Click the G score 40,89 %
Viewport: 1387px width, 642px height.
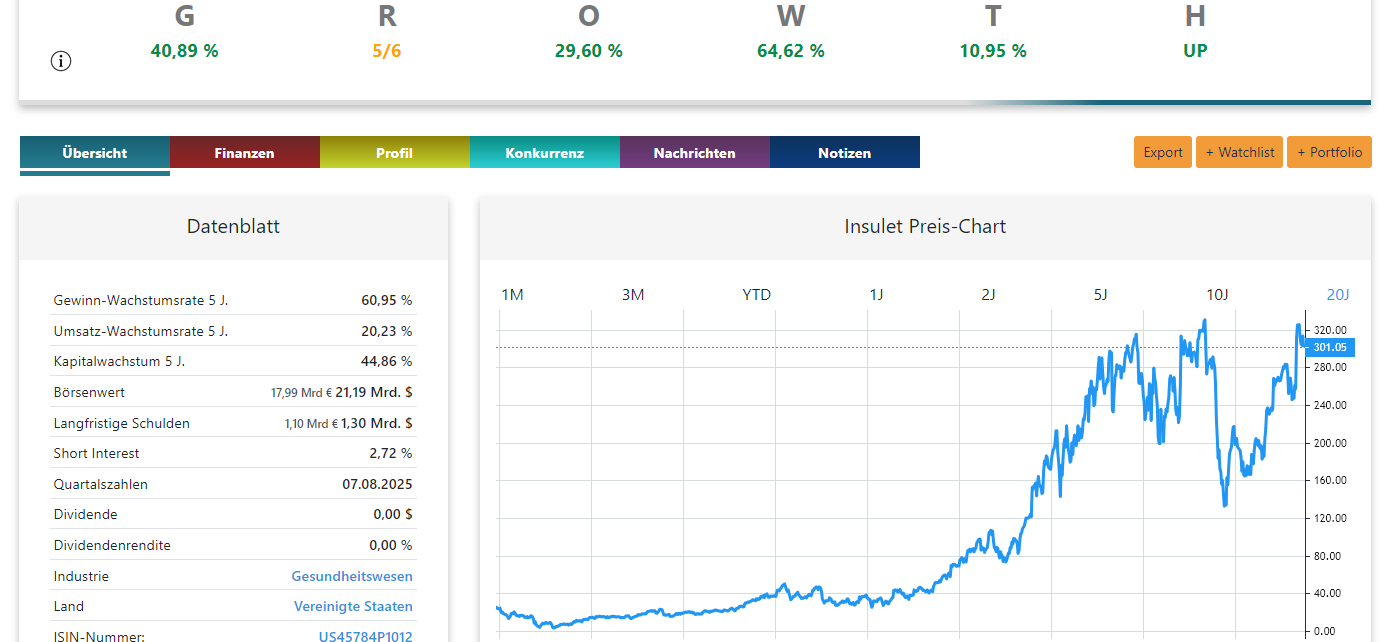point(184,50)
